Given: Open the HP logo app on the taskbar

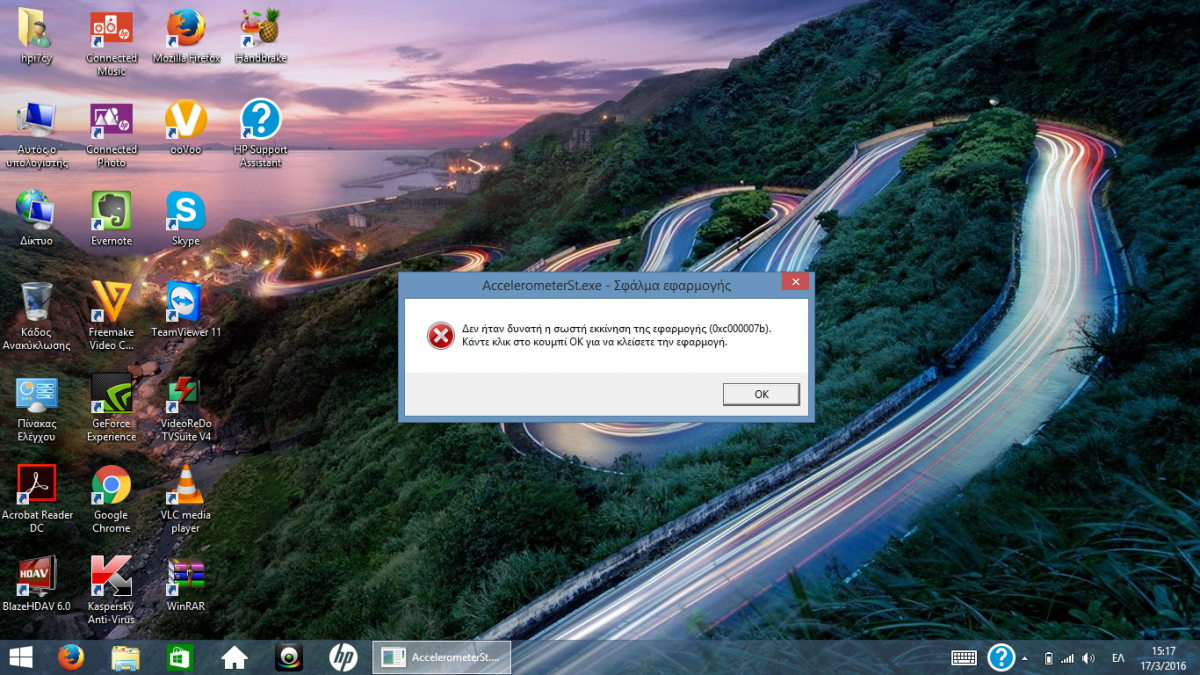Looking at the screenshot, I should pos(343,657).
